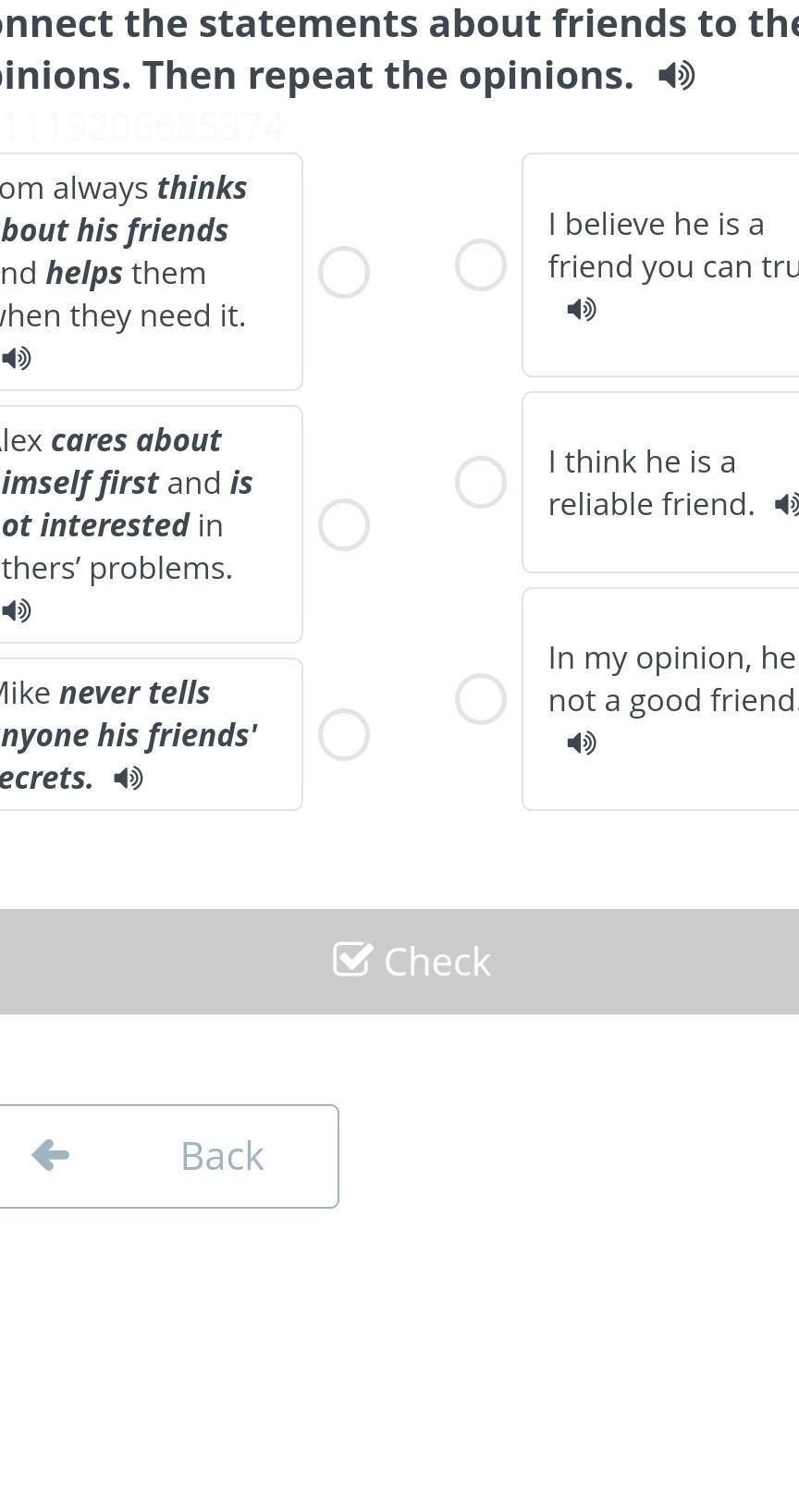
Task: Play audio for Mike statement
Action: tap(129, 779)
